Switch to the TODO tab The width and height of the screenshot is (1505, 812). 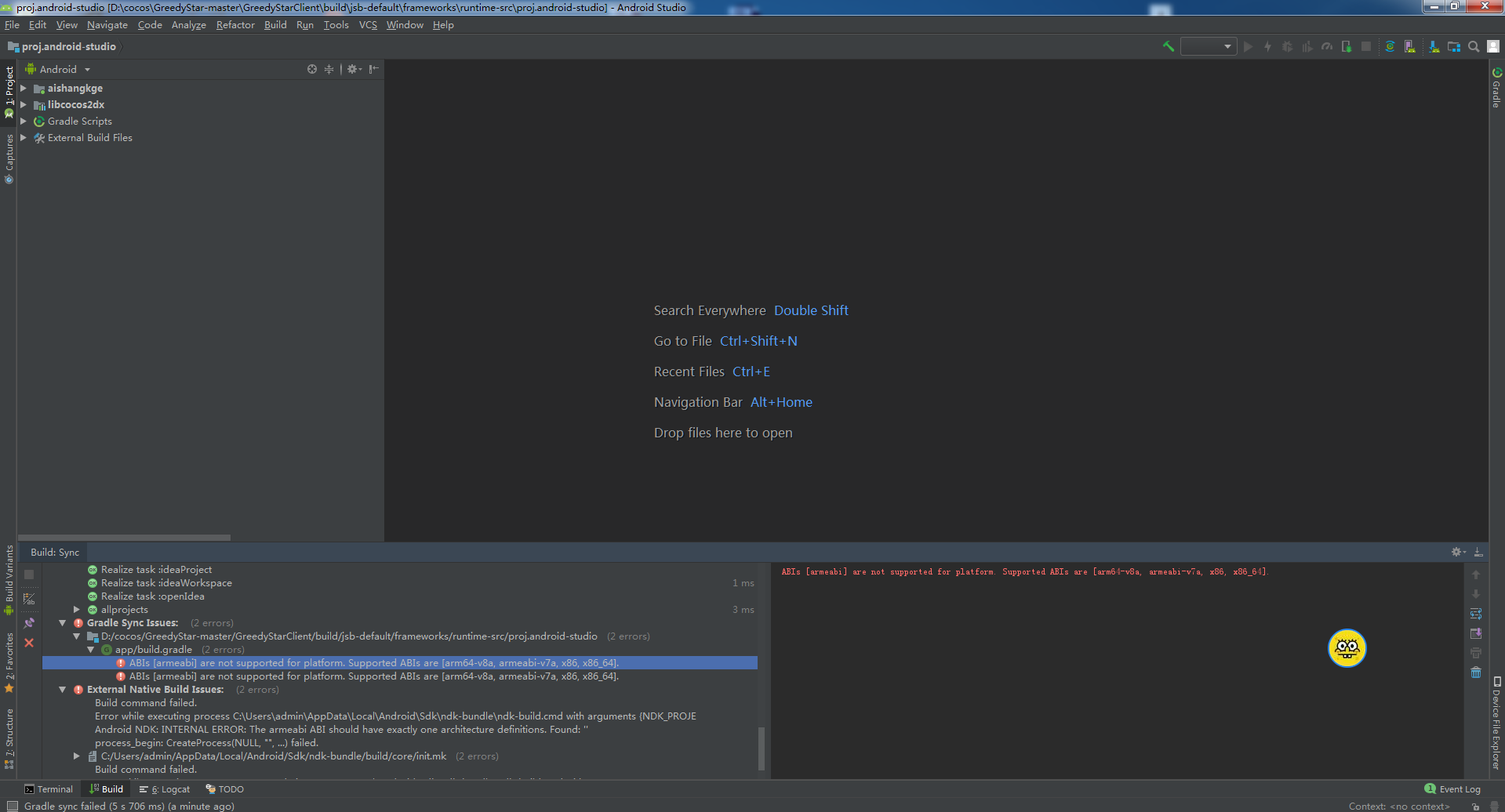pos(225,789)
